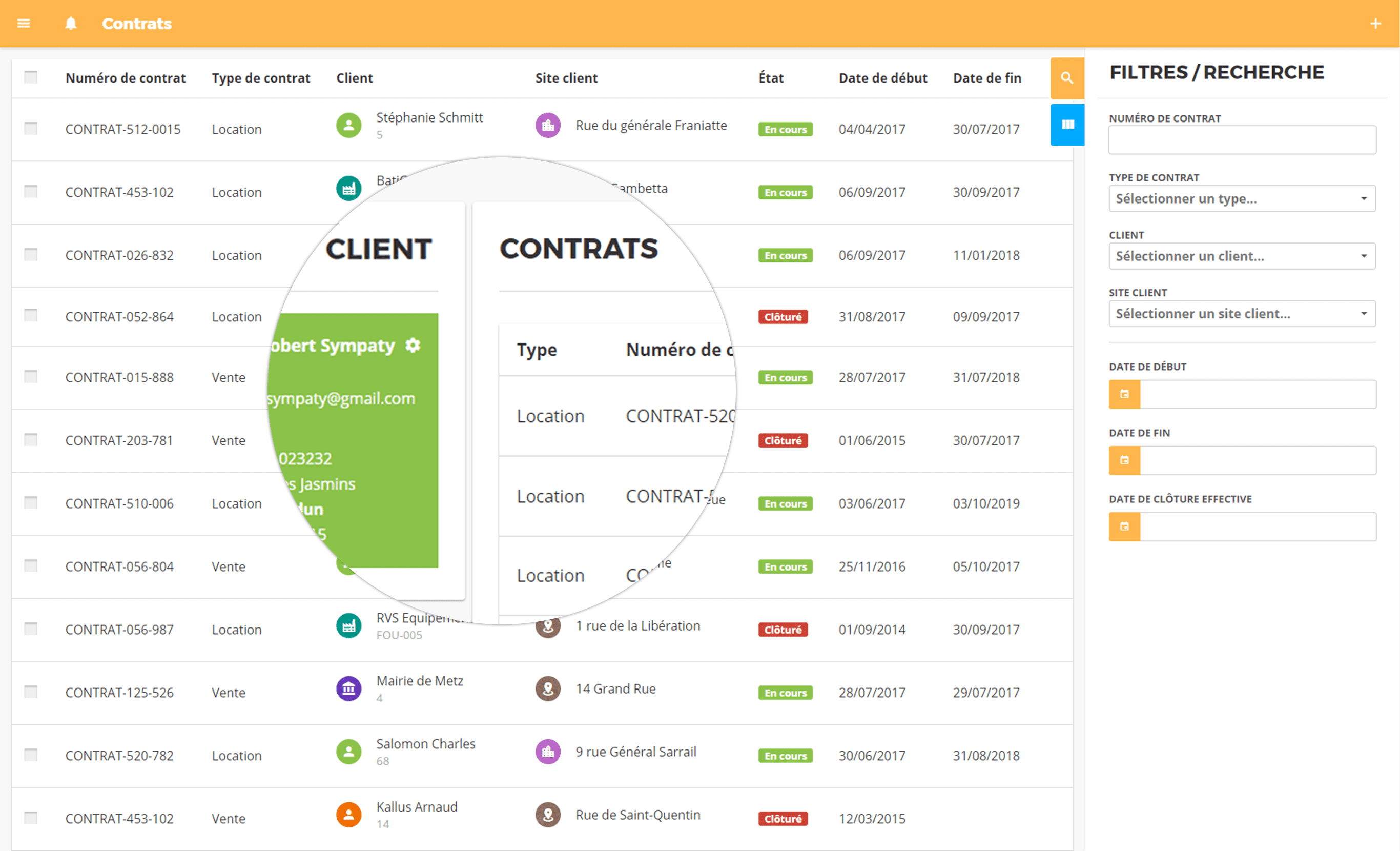
Task: Open contract CONTRAT-520-782
Action: pyautogui.click(x=119, y=756)
